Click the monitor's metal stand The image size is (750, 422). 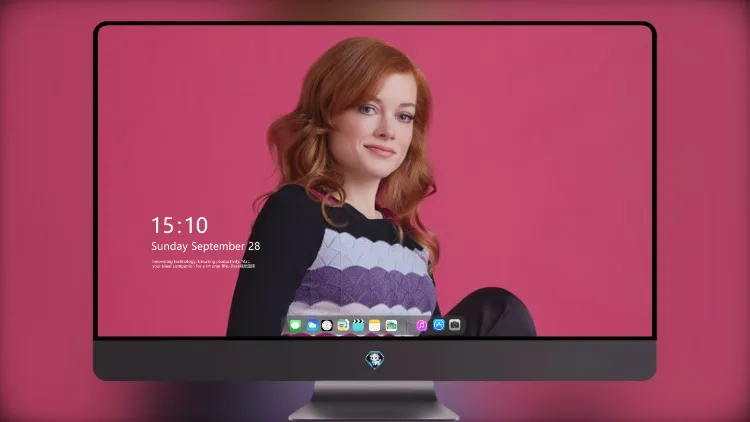point(374,400)
